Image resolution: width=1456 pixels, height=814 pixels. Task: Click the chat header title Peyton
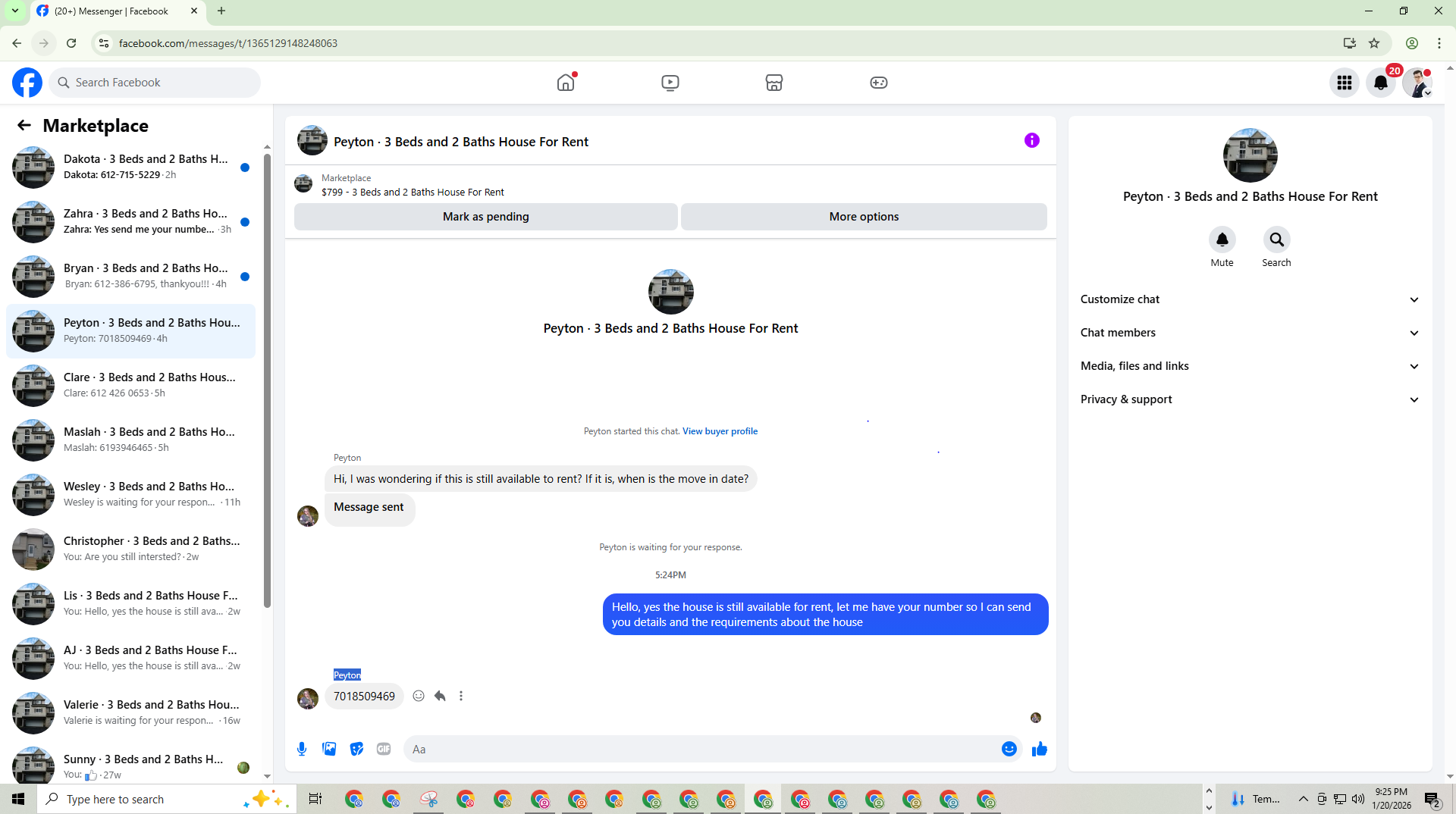pos(461,142)
